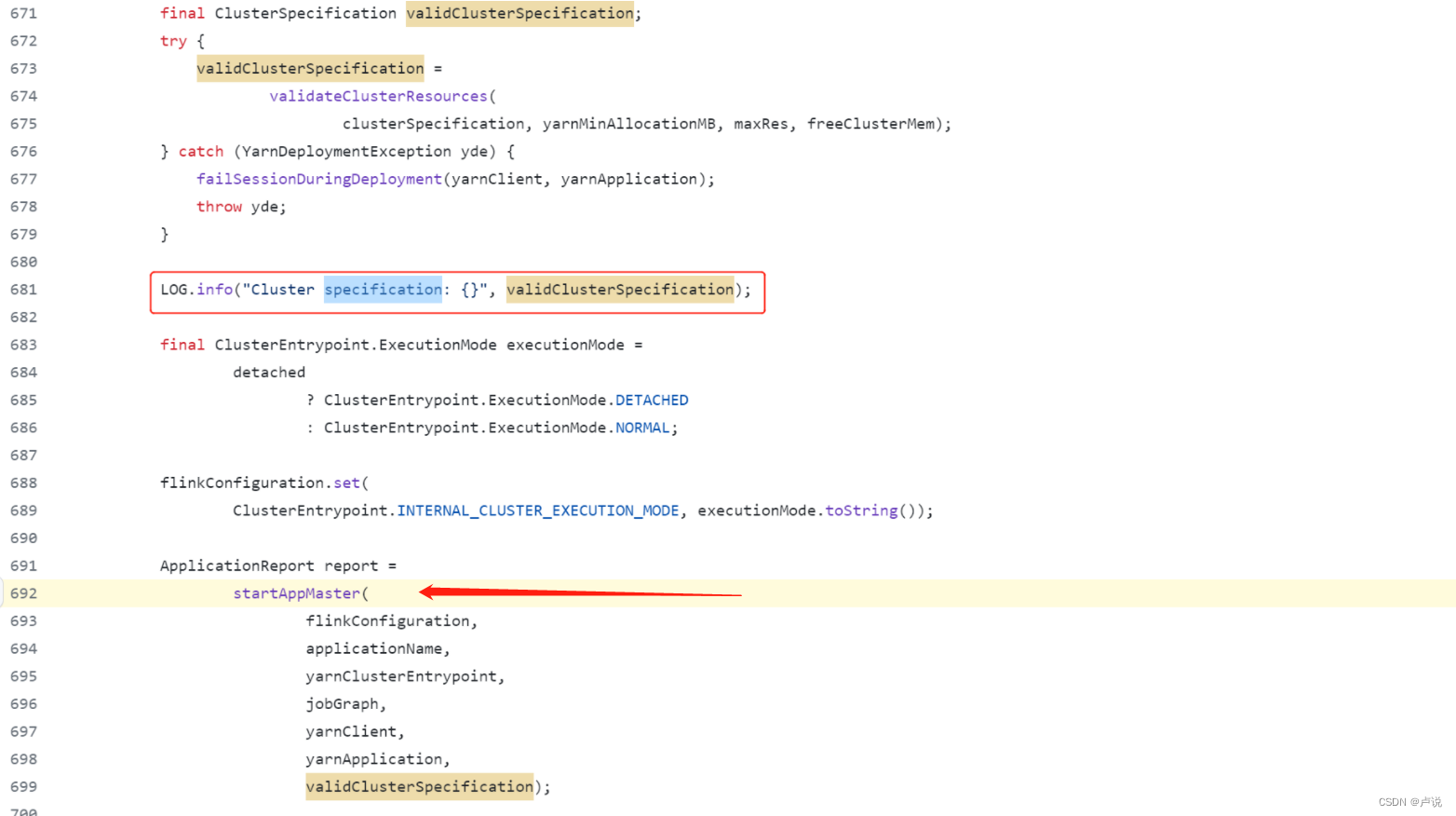
Task: Click validClusterSpecification on line 671
Action: pos(519,13)
